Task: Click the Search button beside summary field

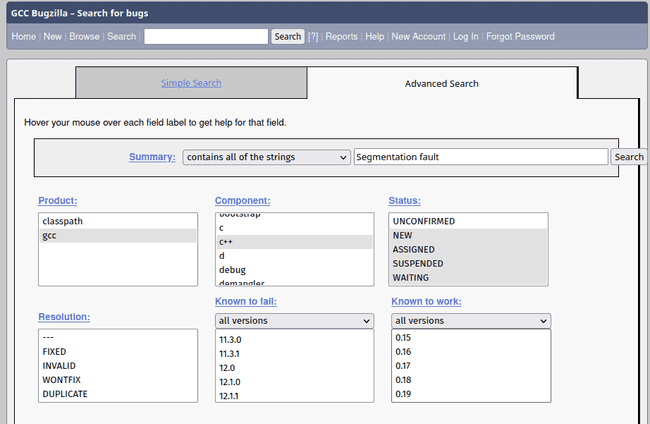Action: click(629, 157)
